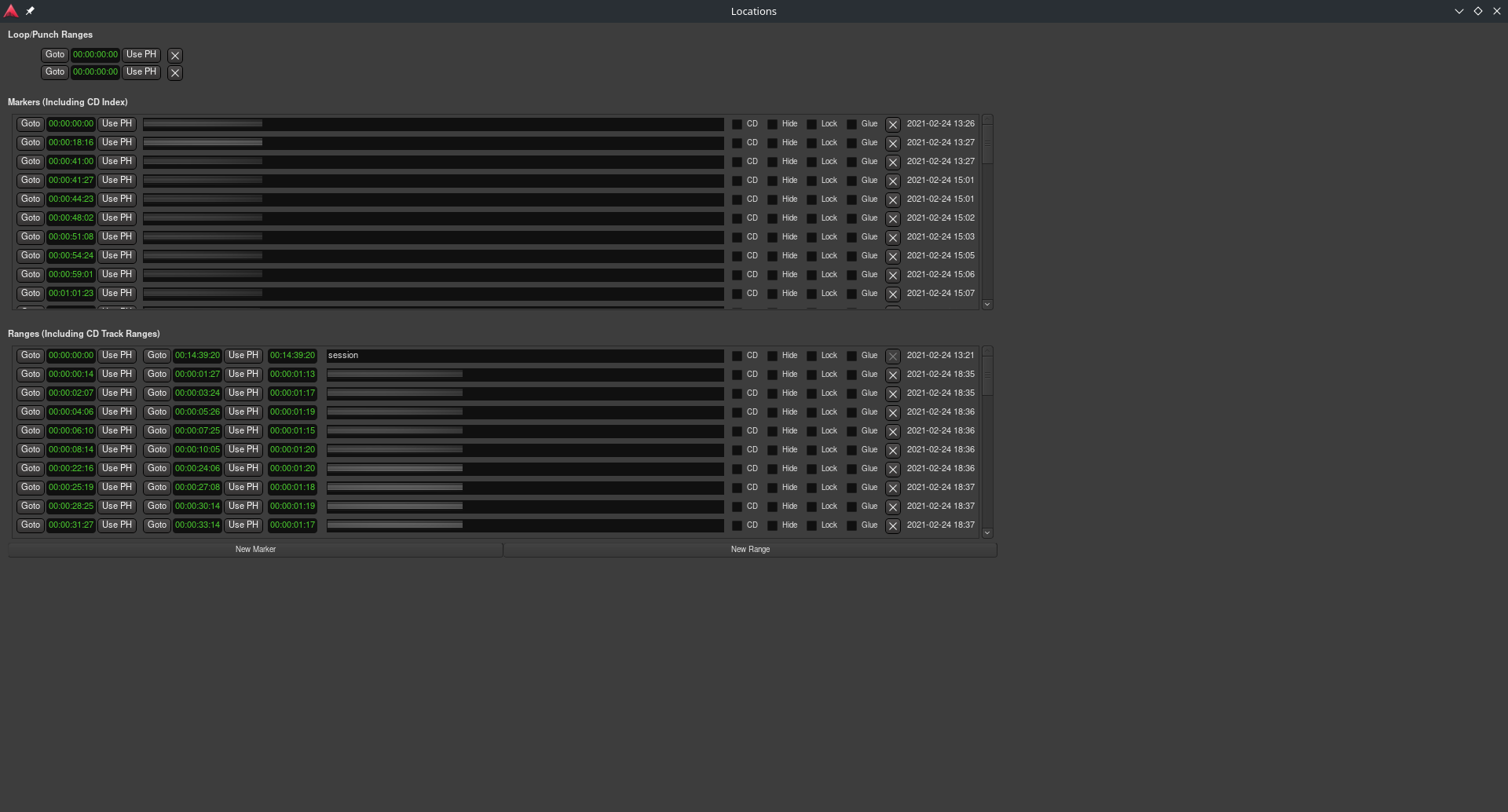This screenshot has width=1508, height=812.
Task: Add a New Marker
Action: pos(255,550)
